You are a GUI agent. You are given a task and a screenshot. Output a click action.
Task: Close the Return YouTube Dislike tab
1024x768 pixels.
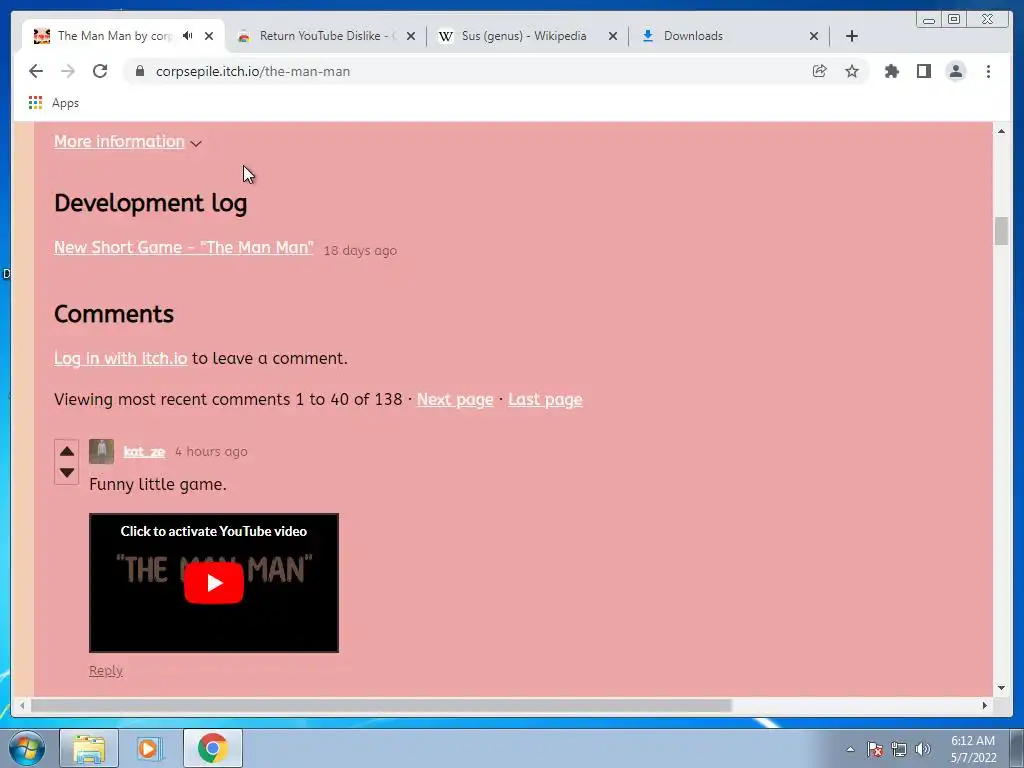click(x=411, y=36)
